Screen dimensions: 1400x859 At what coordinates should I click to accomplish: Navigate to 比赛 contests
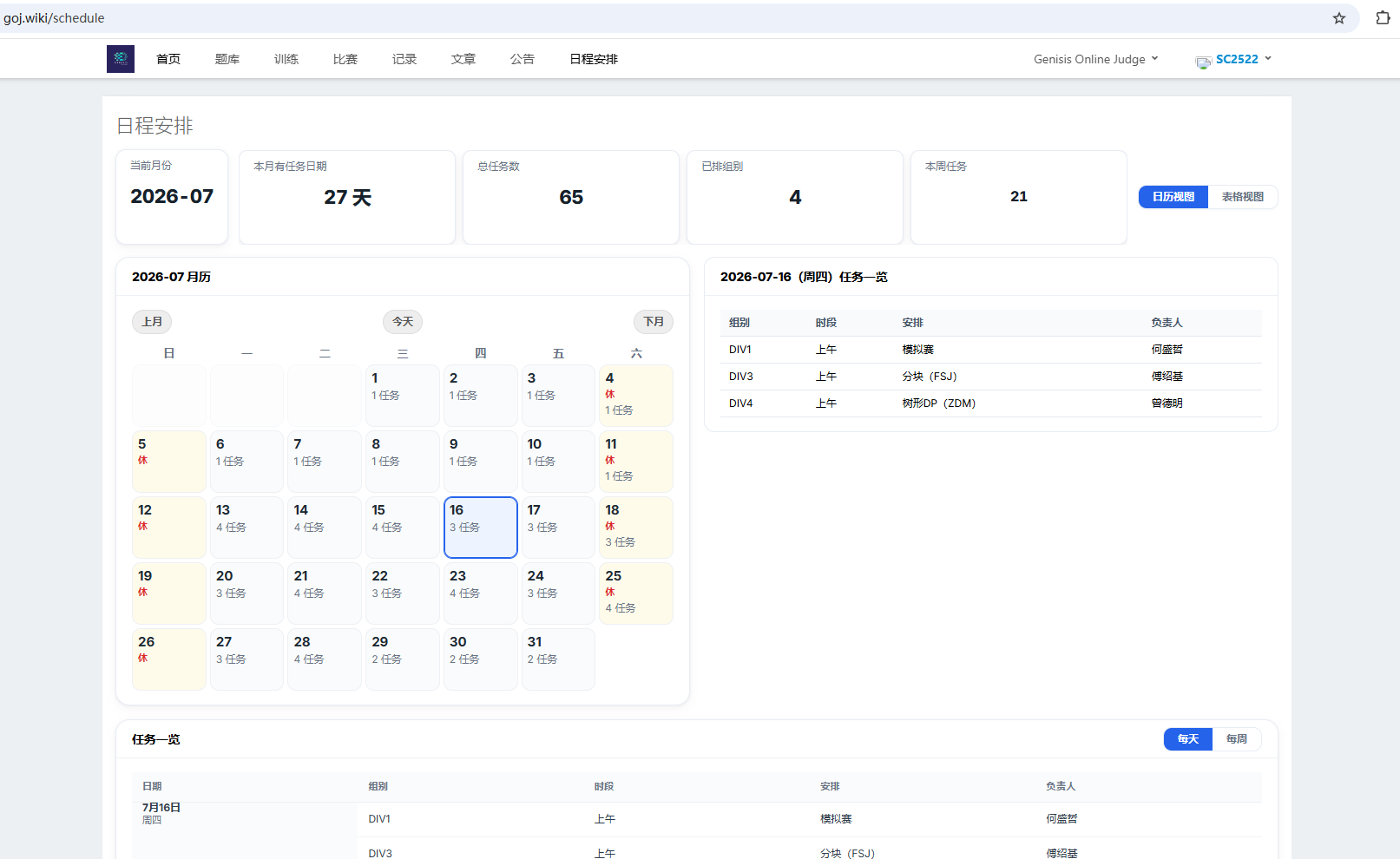345,59
